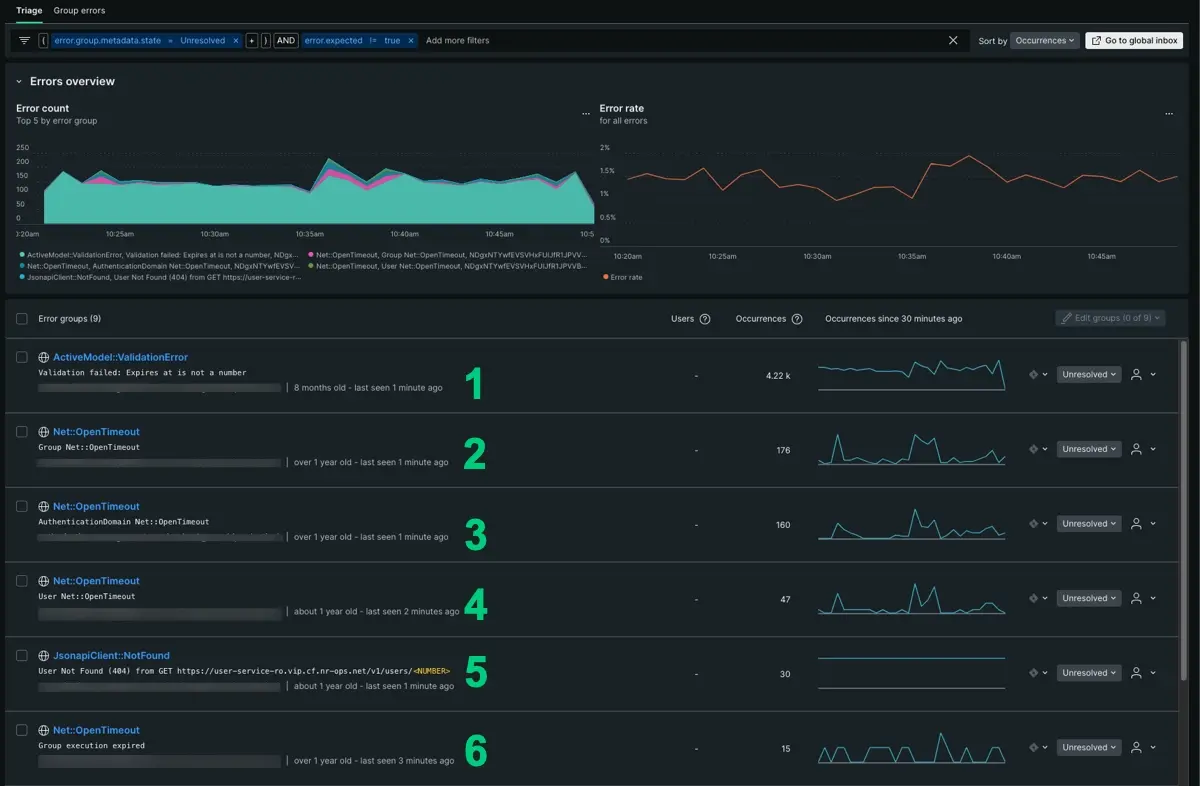
Task: Click the Occurrences column help icon
Action: tap(797, 319)
